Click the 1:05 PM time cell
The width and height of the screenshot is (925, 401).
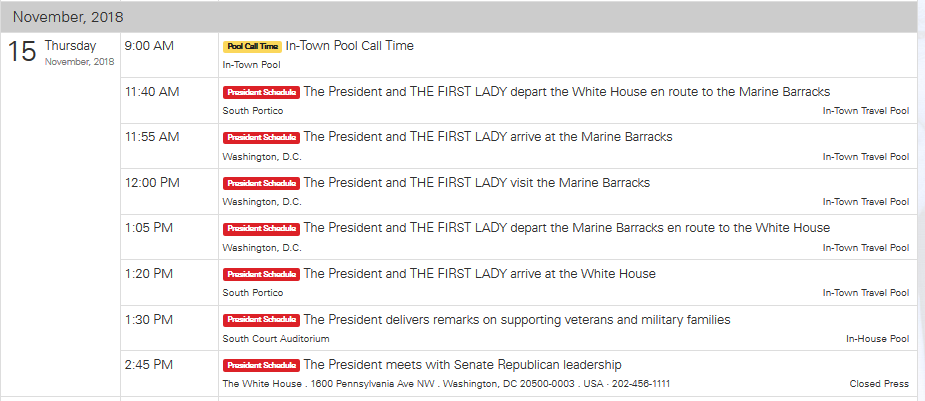pyautogui.click(x=148, y=228)
